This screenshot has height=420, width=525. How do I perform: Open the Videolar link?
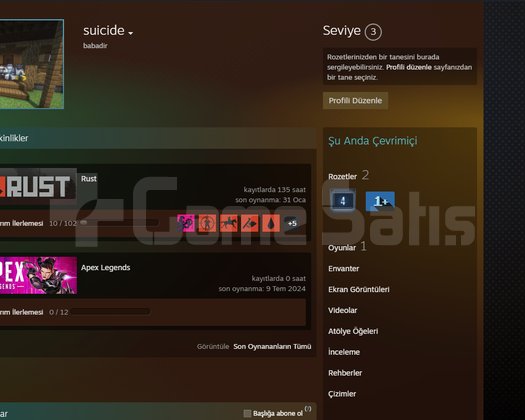[343, 310]
